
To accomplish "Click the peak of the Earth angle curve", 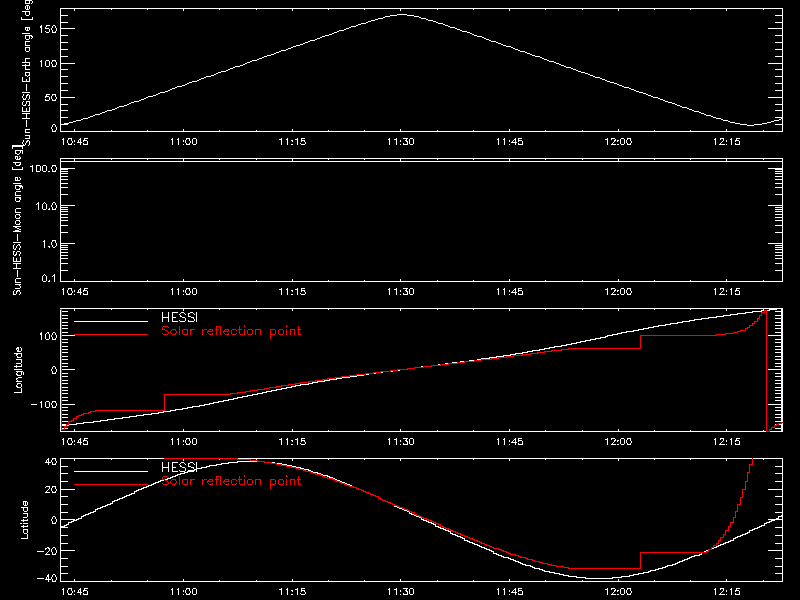I will point(402,15).
